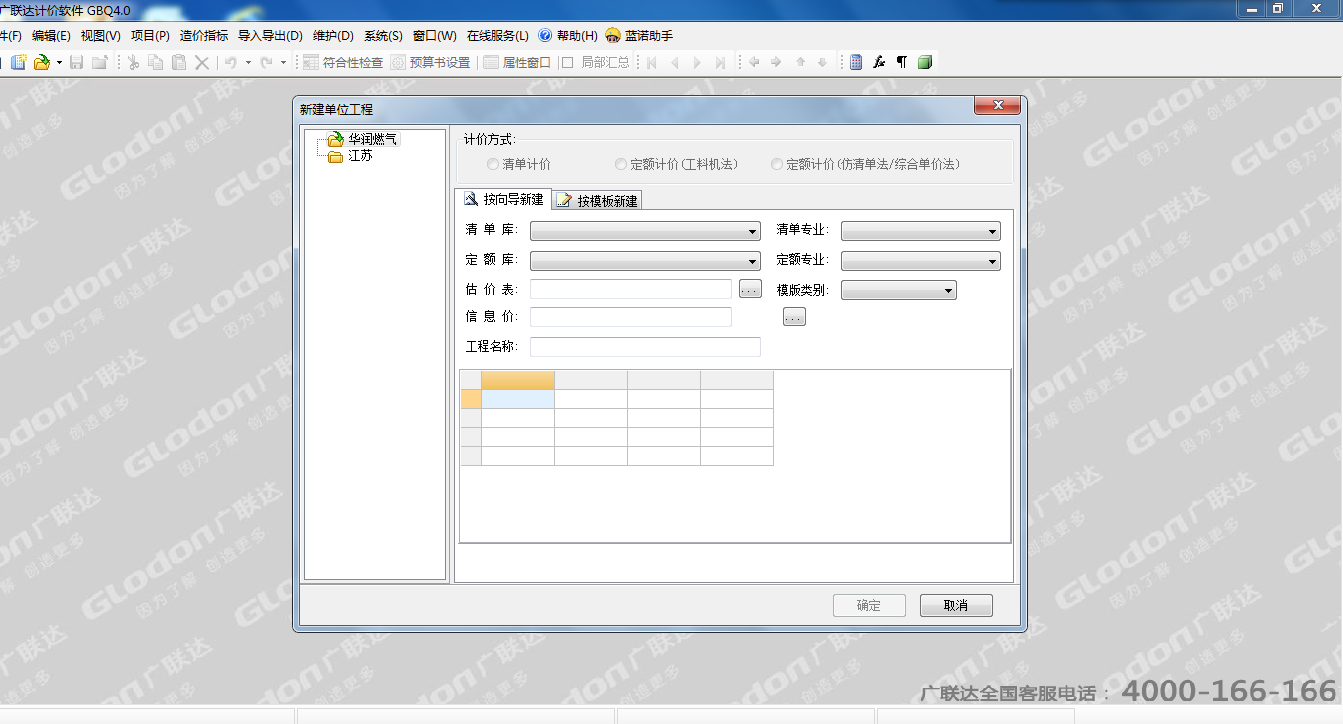Open 预算书设置 toolbar button

pyautogui.click(x=430, y=62)
